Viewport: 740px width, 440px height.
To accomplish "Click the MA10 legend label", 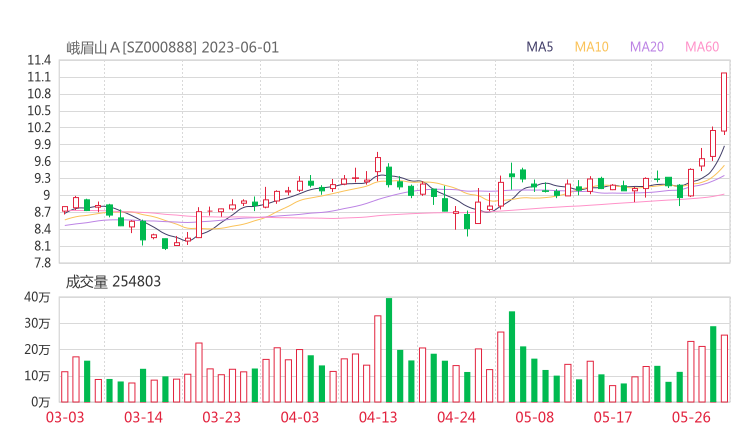I will [591, 47].
